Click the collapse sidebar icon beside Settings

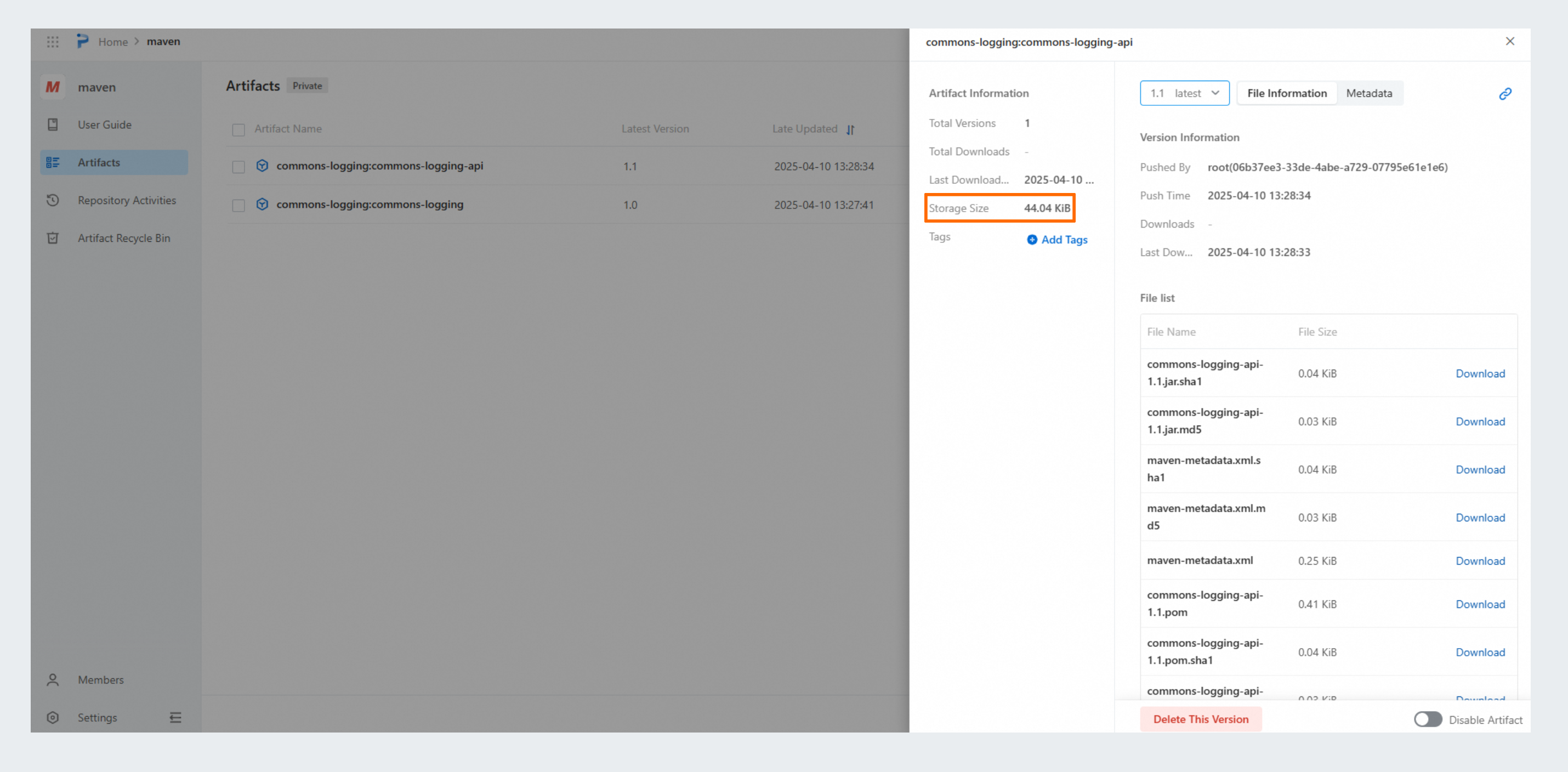[175, 718]
